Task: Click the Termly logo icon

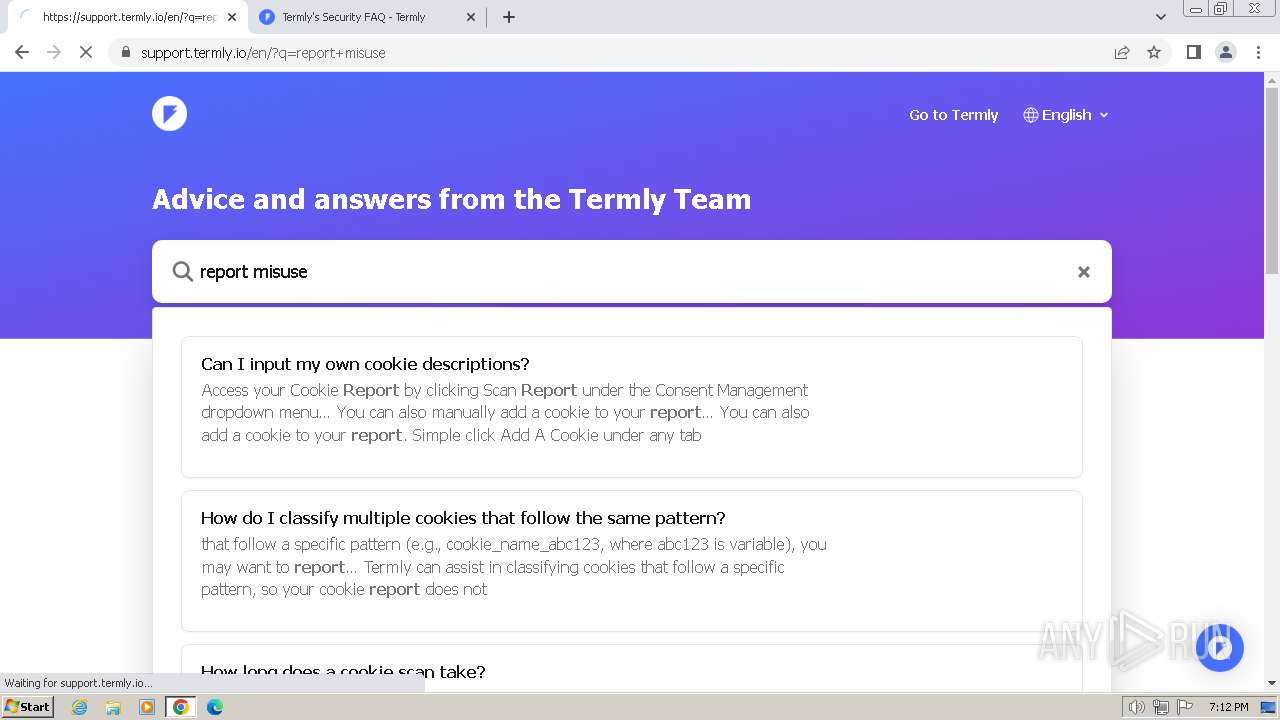Action: tap(169, 114)
